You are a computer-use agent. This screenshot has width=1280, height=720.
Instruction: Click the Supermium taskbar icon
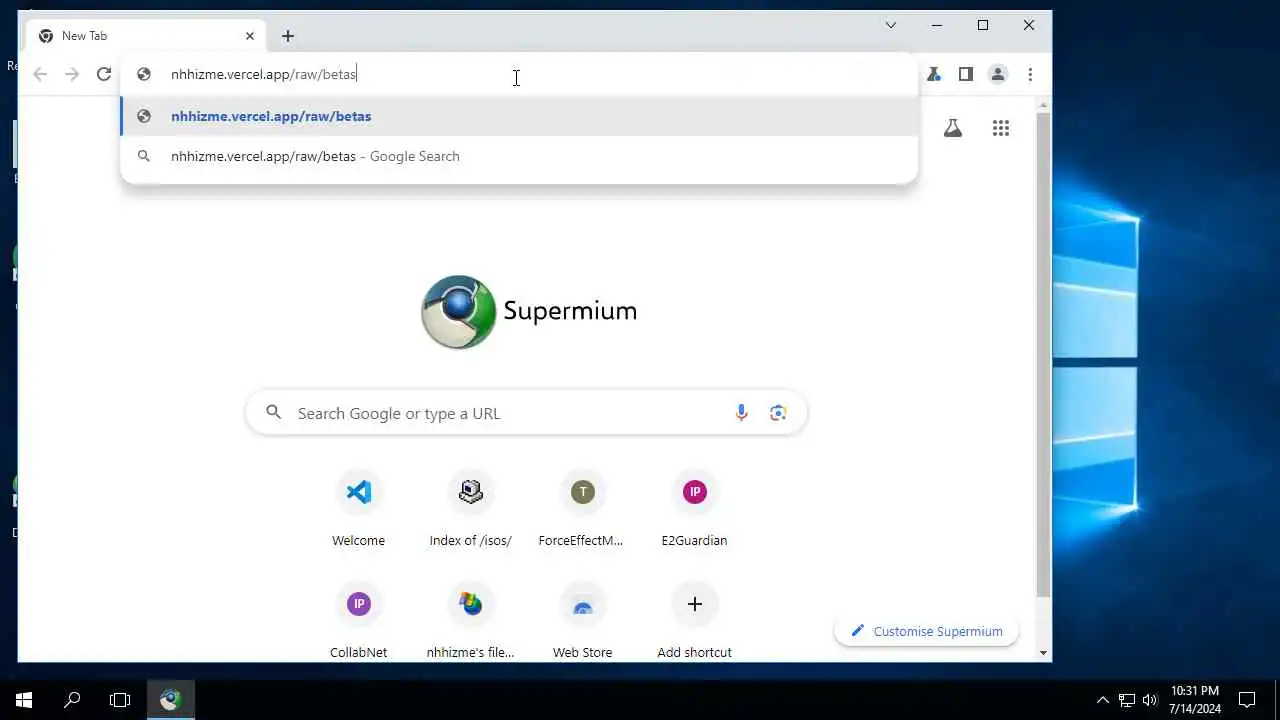click(171, 700)
